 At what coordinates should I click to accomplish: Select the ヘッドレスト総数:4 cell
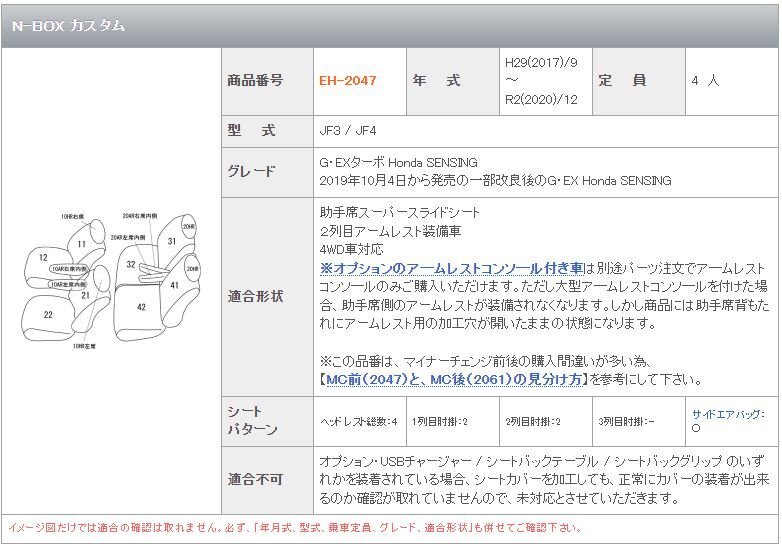[359, 422]
